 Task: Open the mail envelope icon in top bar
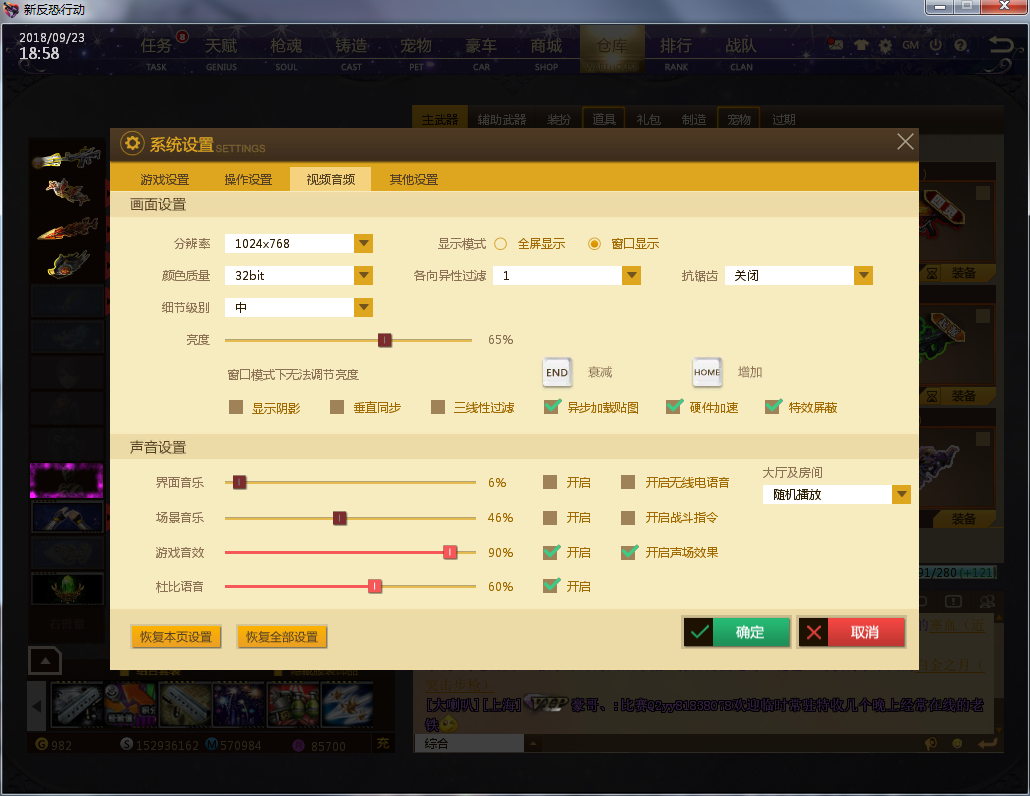(836, 45)
